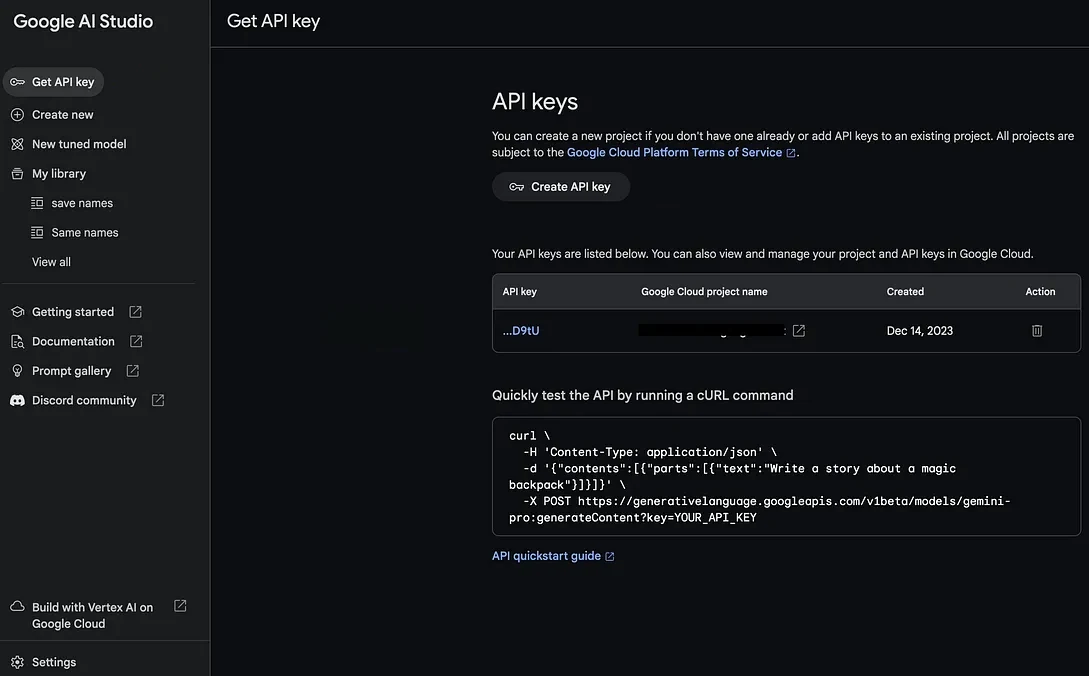Delete the API key ending in D9tU
Screen dimensions: 1089x676
[x=1037, y=331]
